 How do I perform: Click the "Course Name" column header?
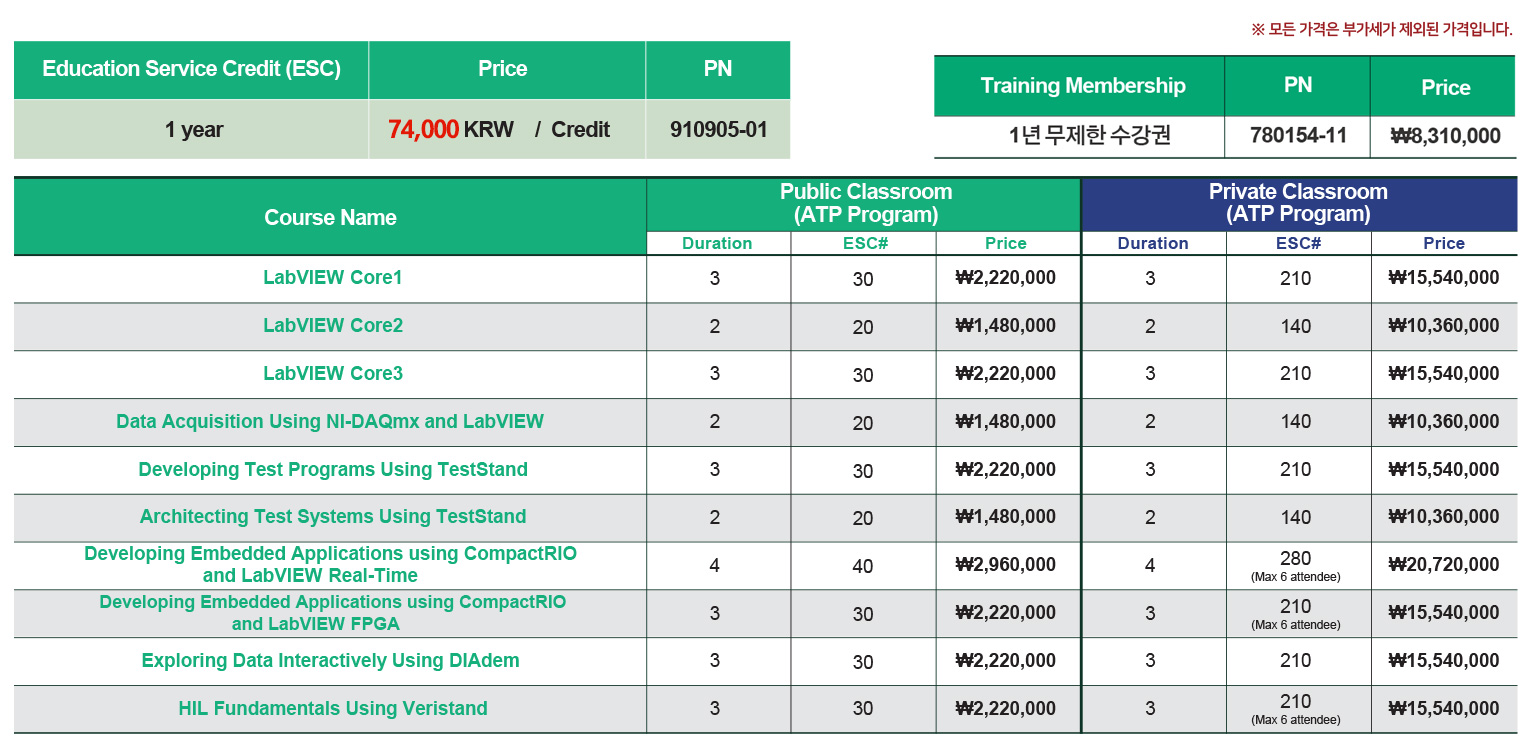coord(330,218)
